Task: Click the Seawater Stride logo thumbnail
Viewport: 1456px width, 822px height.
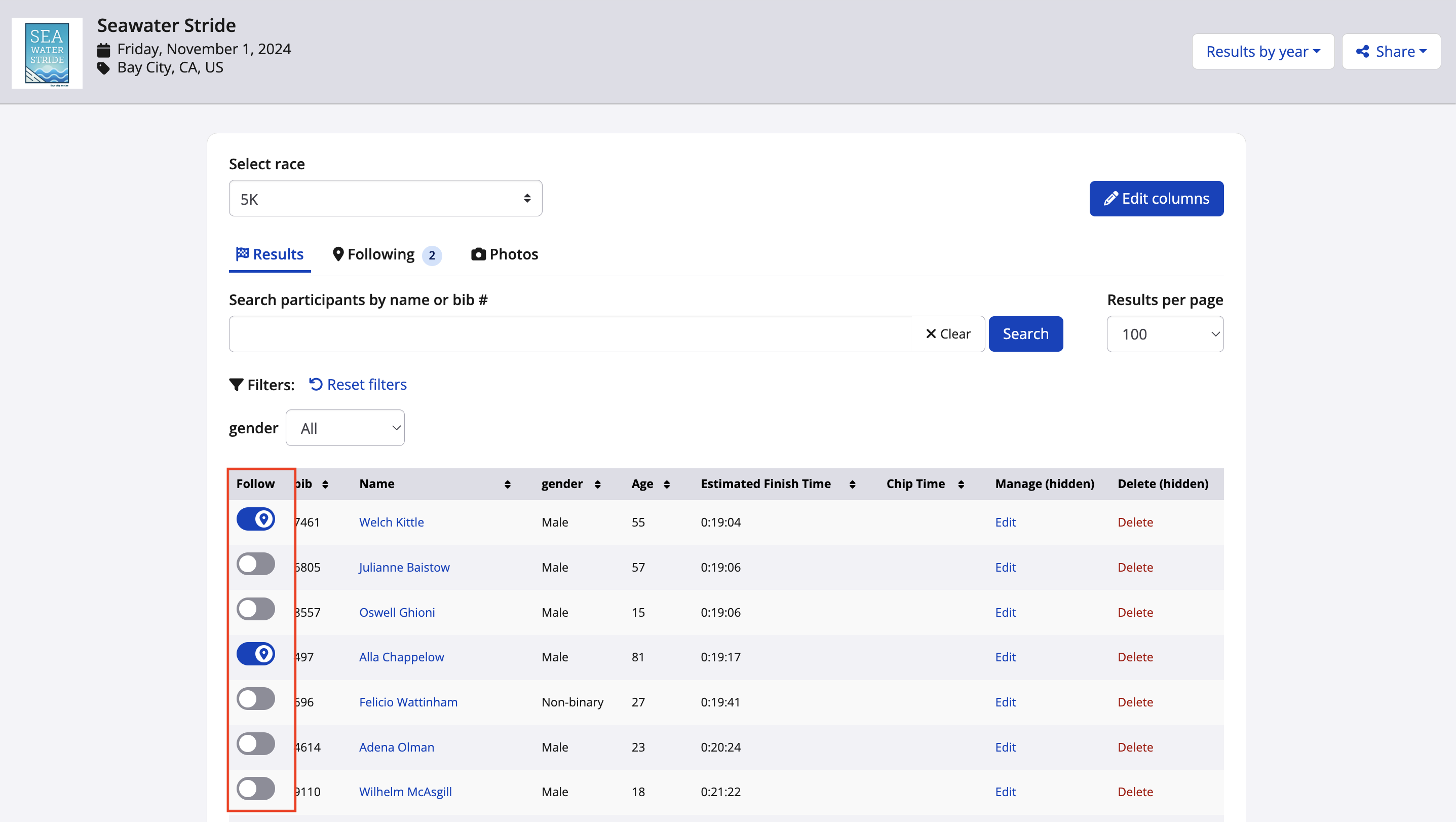Action: click(47, 53)
